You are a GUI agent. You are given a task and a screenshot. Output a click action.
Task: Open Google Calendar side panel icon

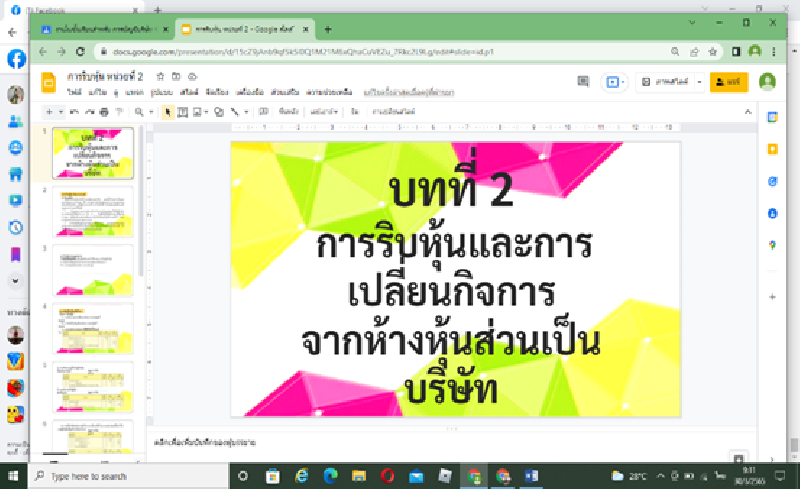pos(772,118)
